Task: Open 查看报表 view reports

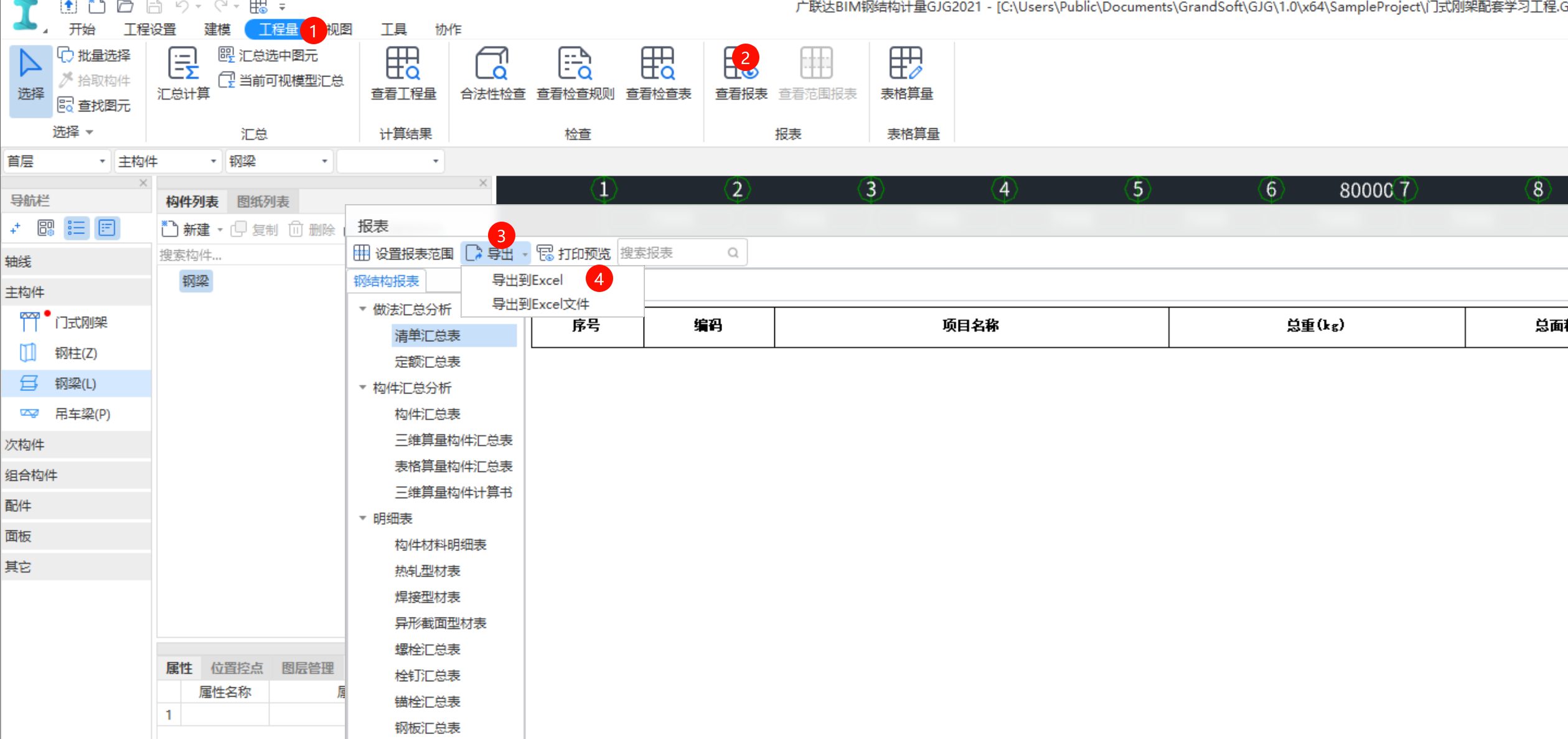Action: coord(741,73)
